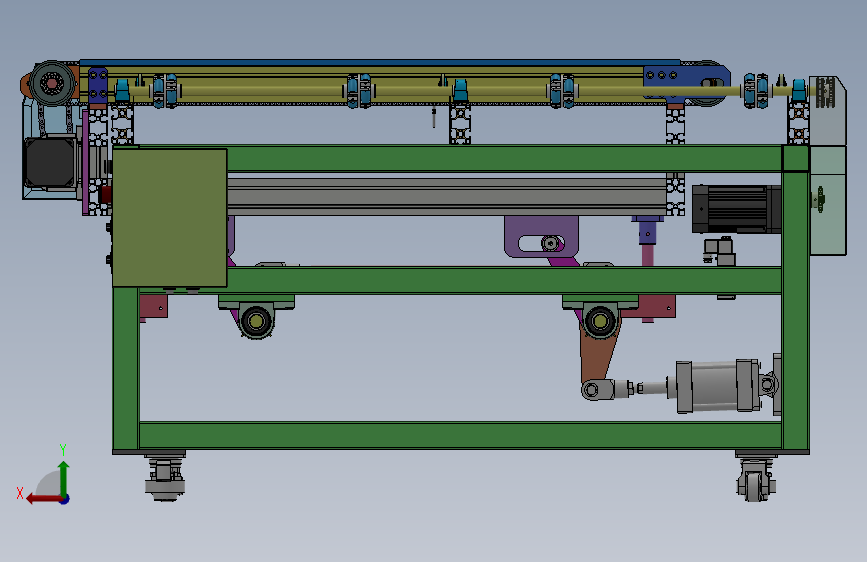
Task: Select the center aluminum profile support post
Action: point(460,124)
